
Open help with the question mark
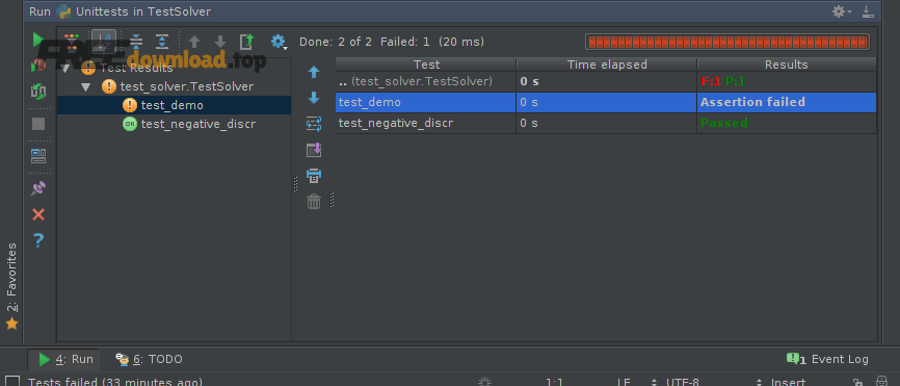pos(38,240)
